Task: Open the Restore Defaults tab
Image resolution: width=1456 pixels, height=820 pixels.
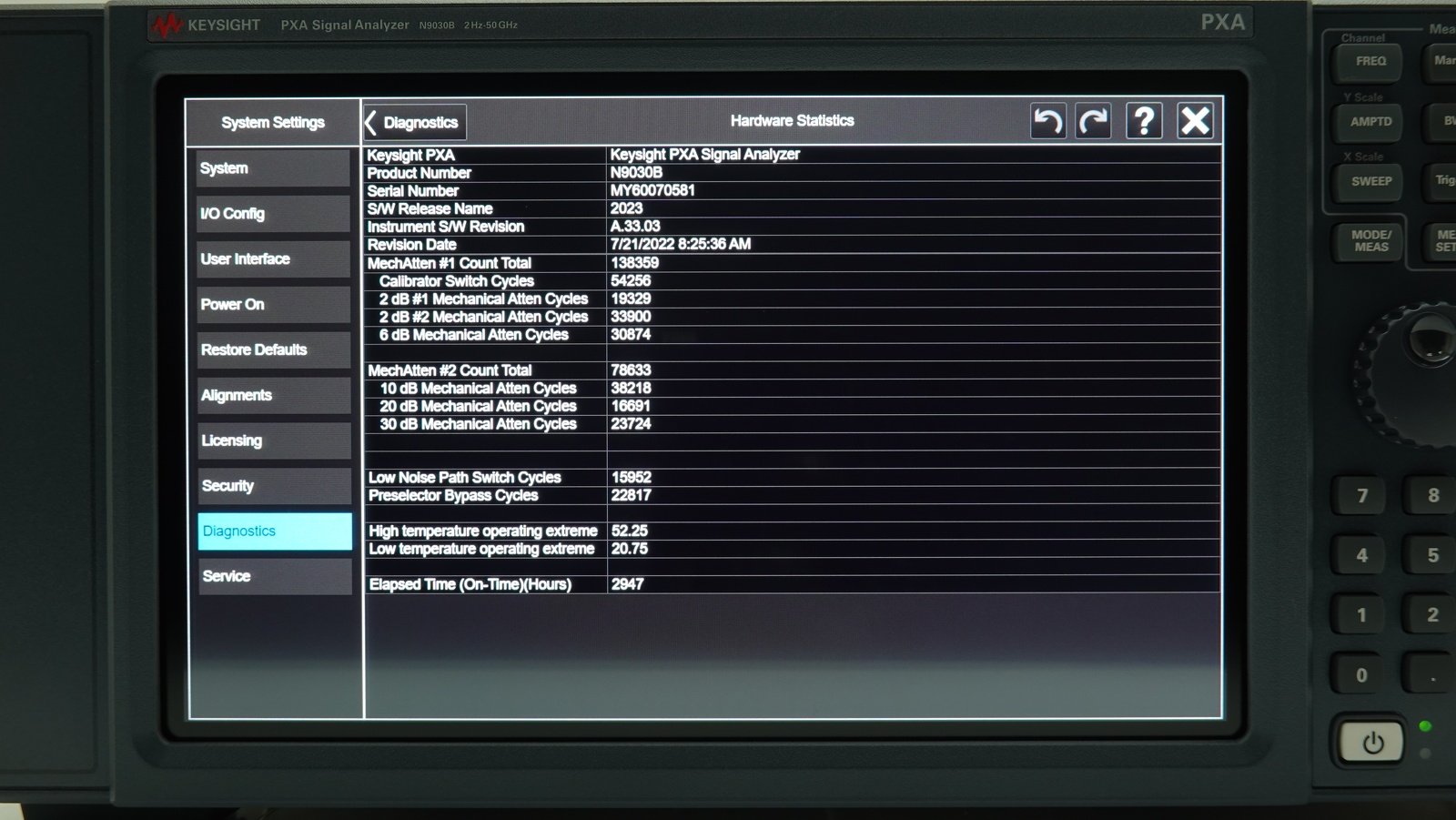Action: coord(273,350)
